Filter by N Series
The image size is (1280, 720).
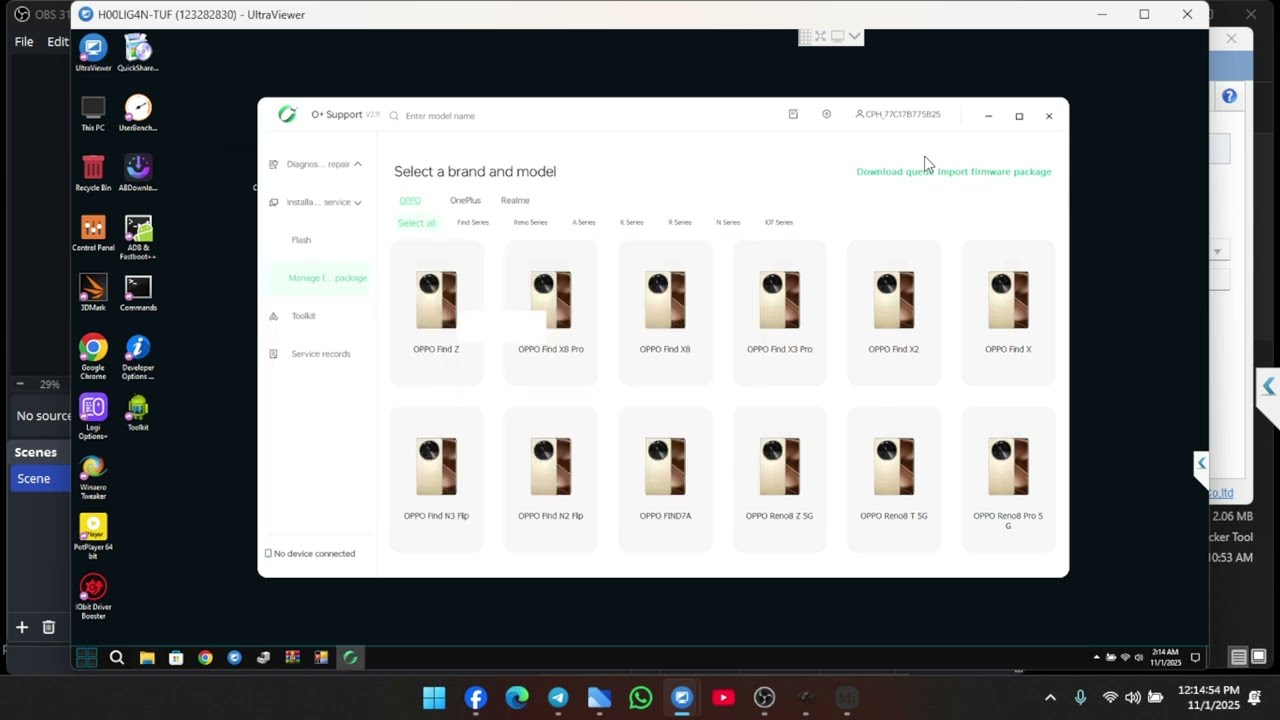coord(728,222)
